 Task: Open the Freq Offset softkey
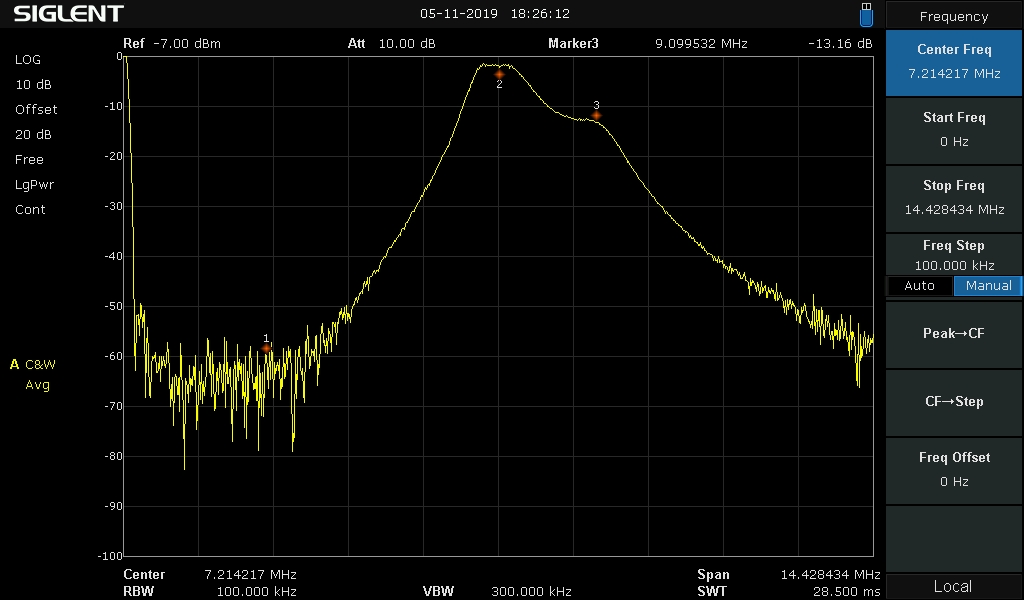[x=953, y=469]
